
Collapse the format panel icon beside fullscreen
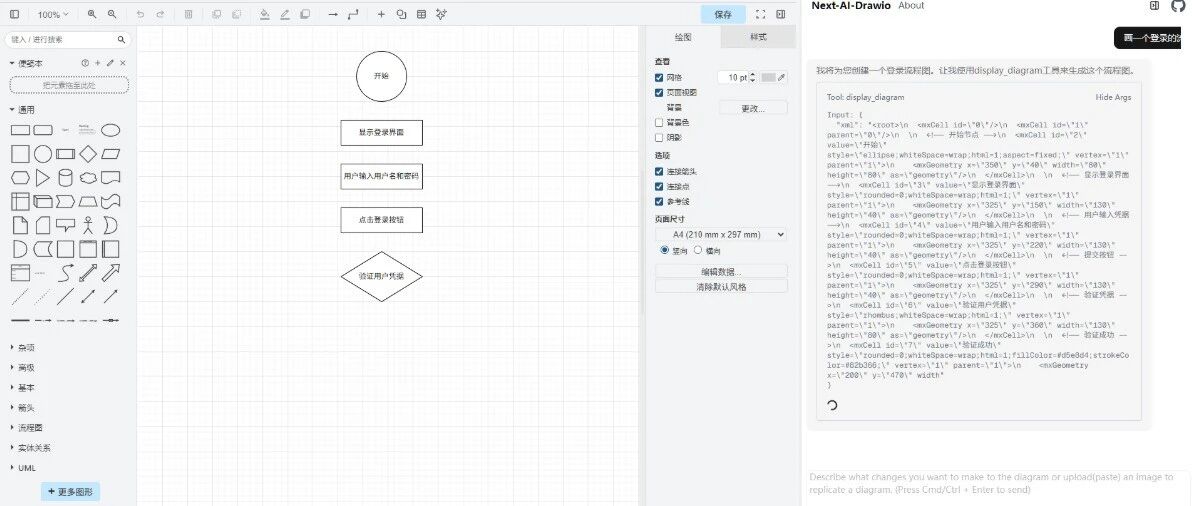(781, 14)
